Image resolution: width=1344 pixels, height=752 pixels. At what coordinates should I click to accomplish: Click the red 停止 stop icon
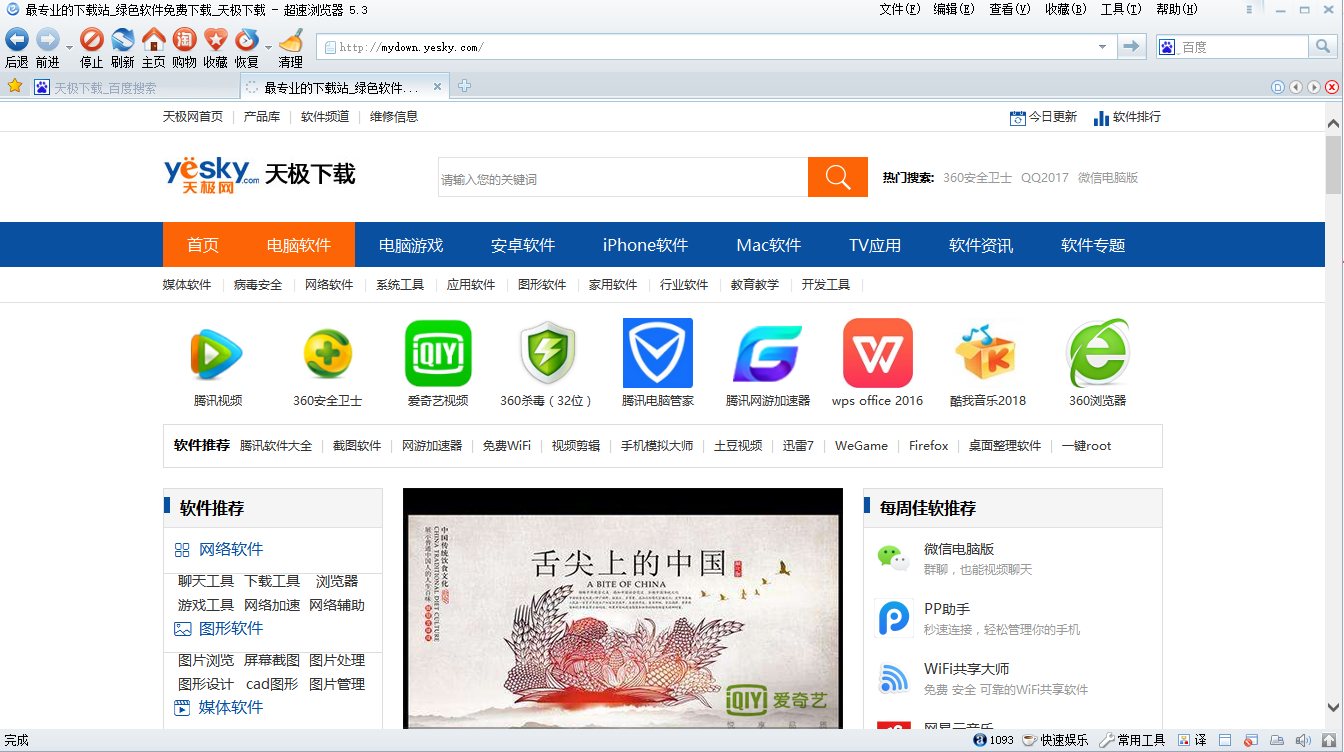[92, 40]
